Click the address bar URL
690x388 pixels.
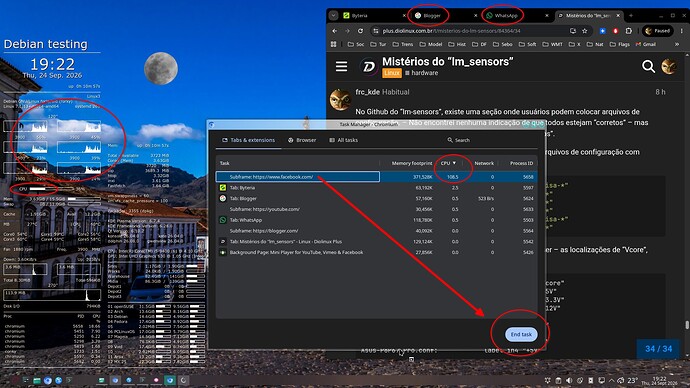451,31
